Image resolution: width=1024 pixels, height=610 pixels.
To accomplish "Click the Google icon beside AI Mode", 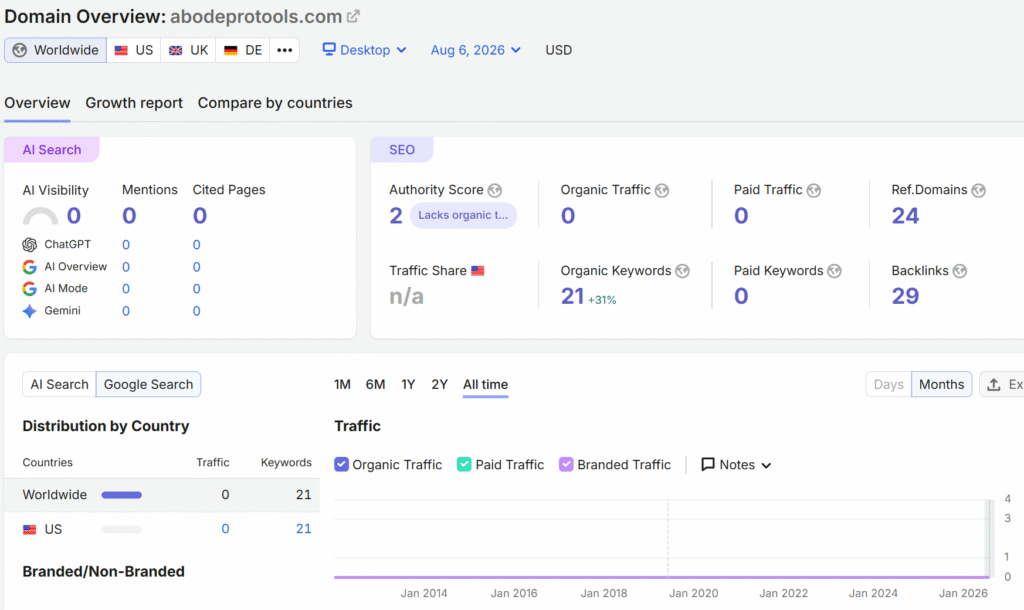I will pyautogui.click(x=29, y=289).
